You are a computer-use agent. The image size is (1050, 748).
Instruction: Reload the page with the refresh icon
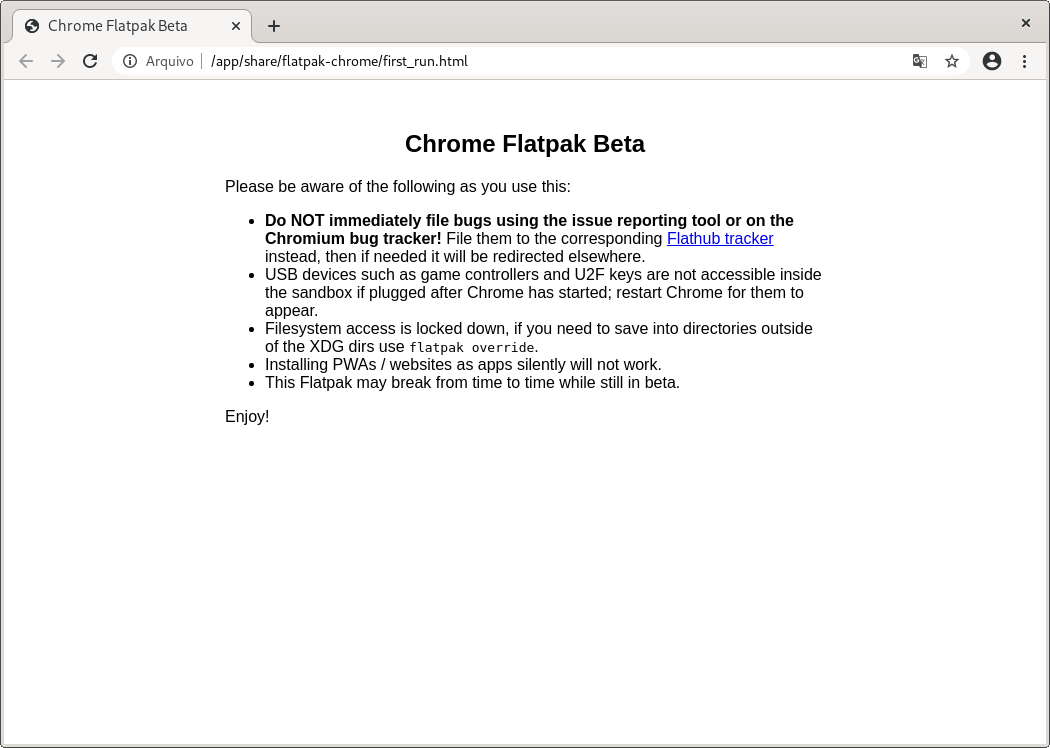[90, 61]
